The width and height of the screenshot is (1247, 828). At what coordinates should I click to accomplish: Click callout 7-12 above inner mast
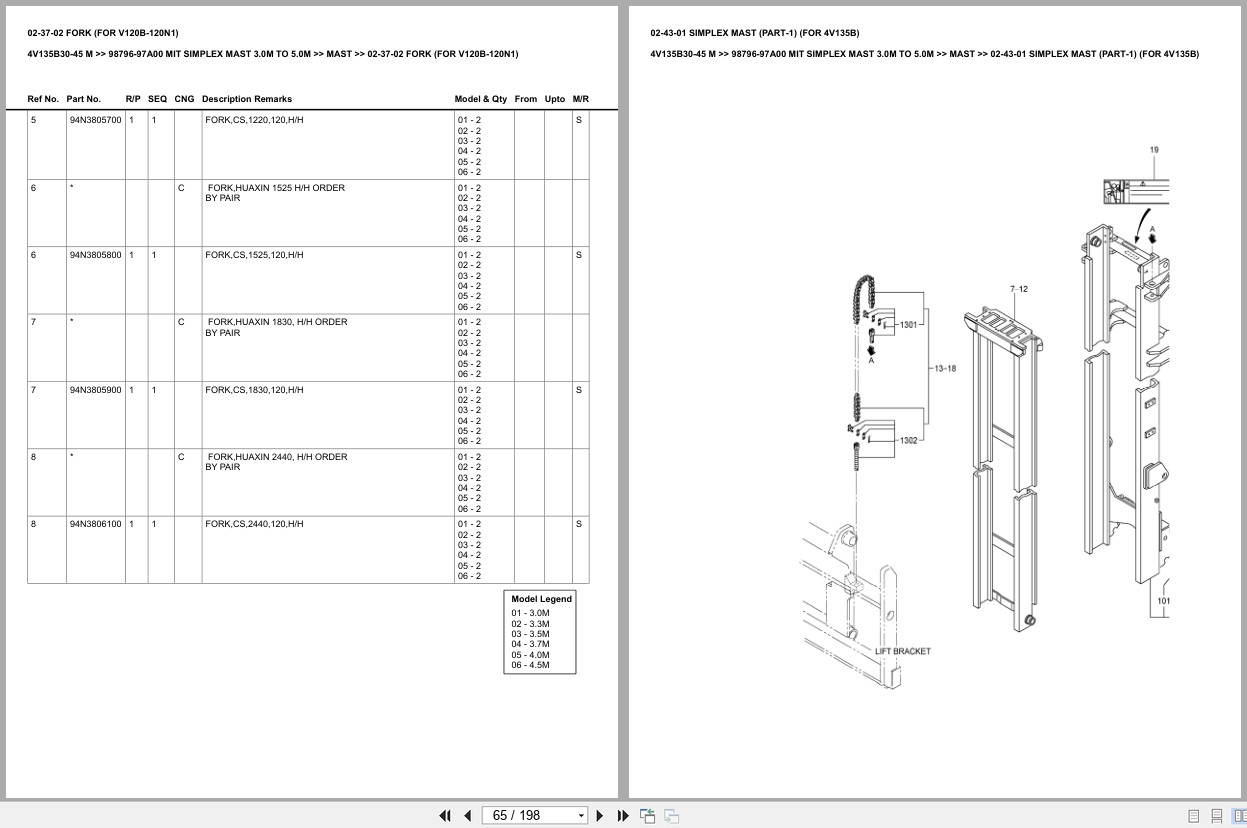coord(1019,289)
